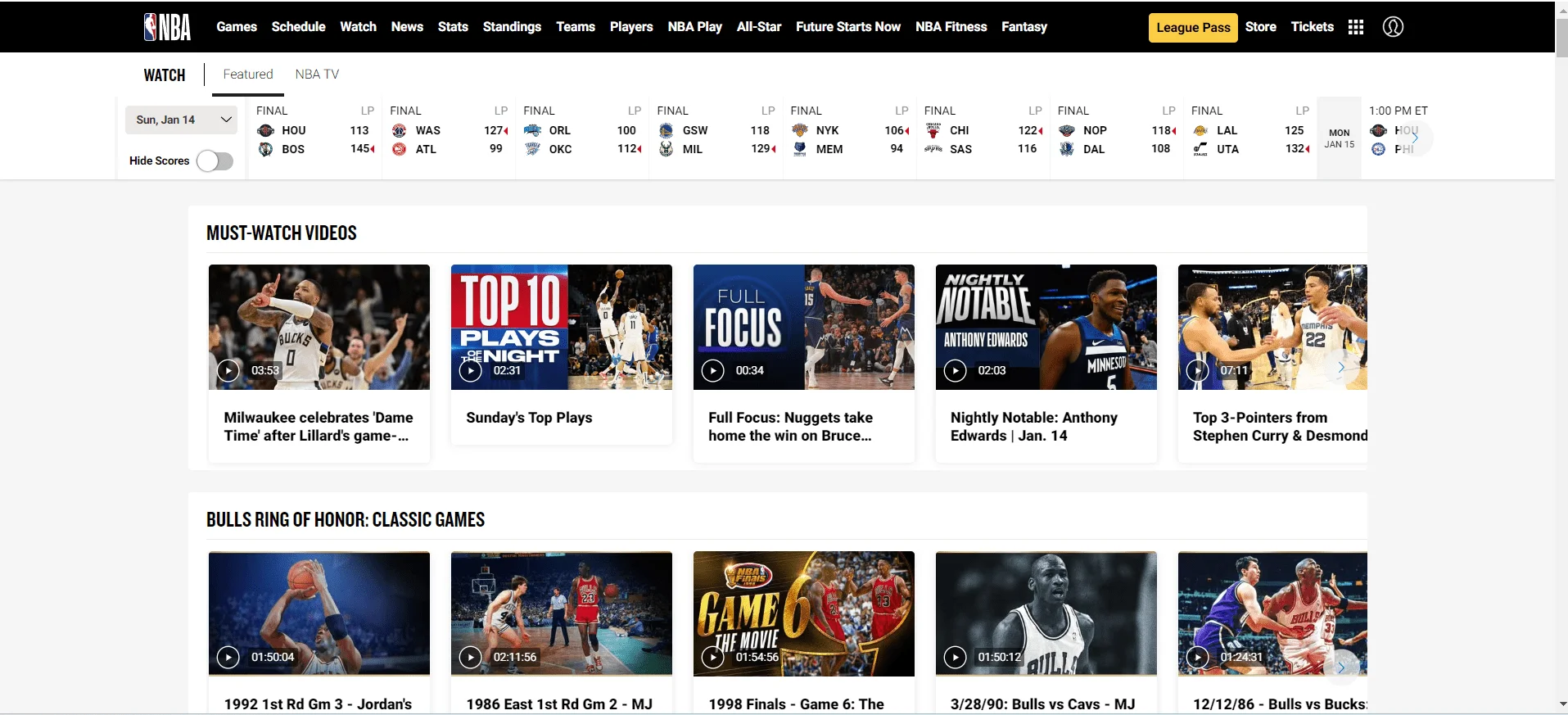Click the Boston Celtics team logo
This screenshot has width=1568, height=715.
click(x=265, y=149)
